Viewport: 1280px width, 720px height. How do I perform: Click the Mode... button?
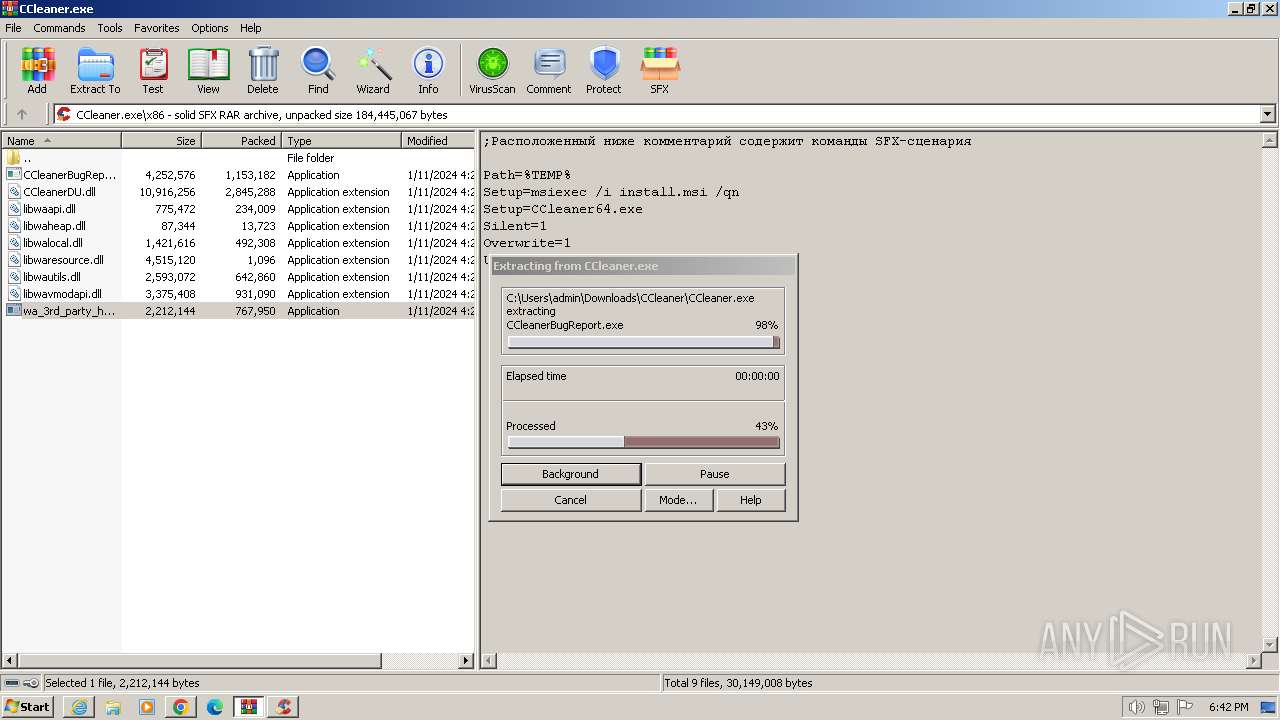678,500
